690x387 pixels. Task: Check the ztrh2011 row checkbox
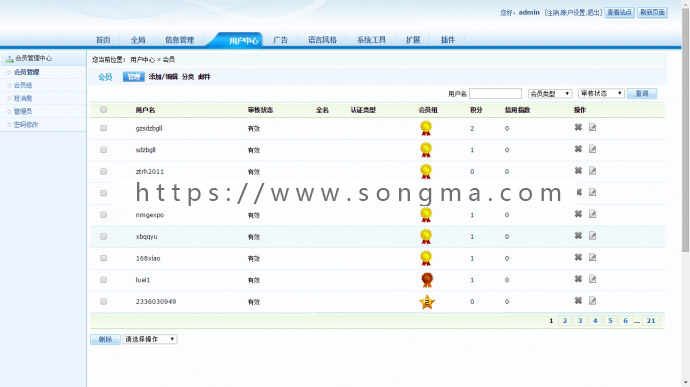[103, 171]
